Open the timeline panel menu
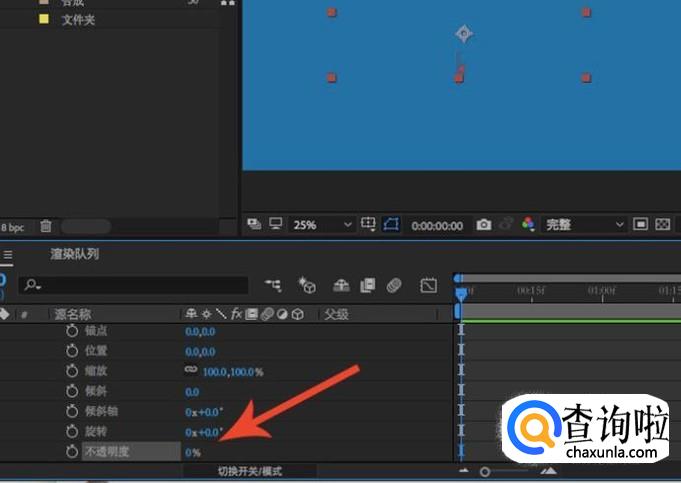 pyautogui.click(x=7, y=255)
